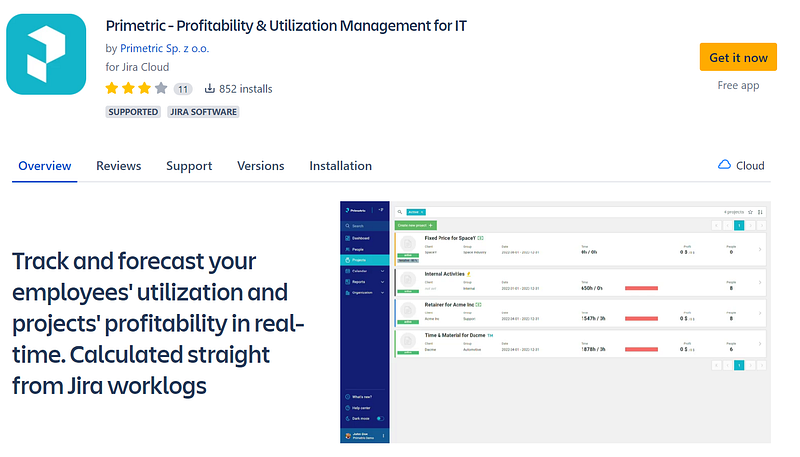This screenshot has height=457, width=800.
Task: Open the Primetric Sp. z o.o. vendor link
Action: 164,48
